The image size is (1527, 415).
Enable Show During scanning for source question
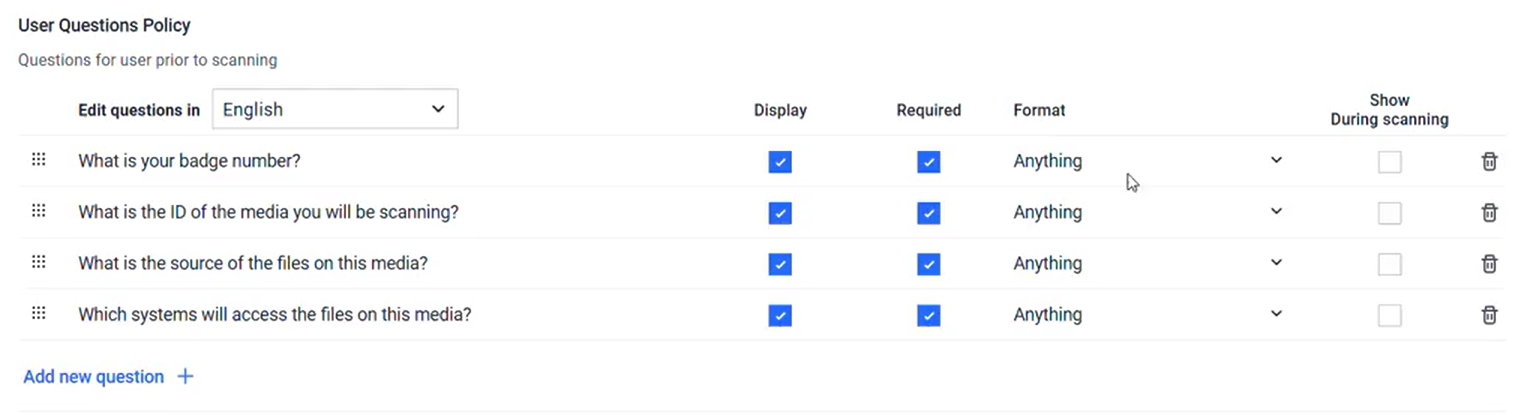(x=1389, y=264)
